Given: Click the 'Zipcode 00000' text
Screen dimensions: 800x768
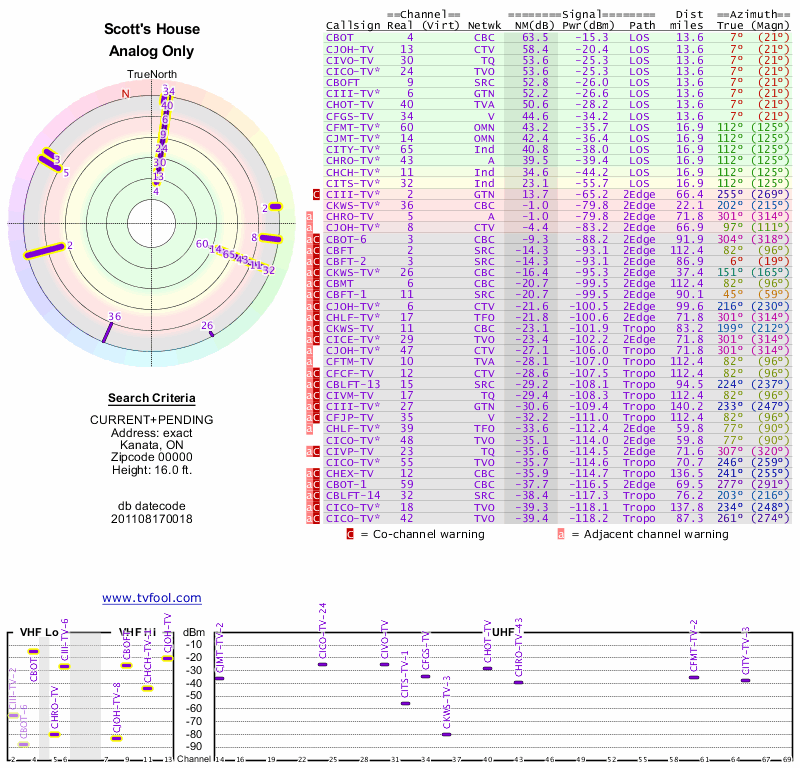Looking at the screenshot, I should [152, 457].
